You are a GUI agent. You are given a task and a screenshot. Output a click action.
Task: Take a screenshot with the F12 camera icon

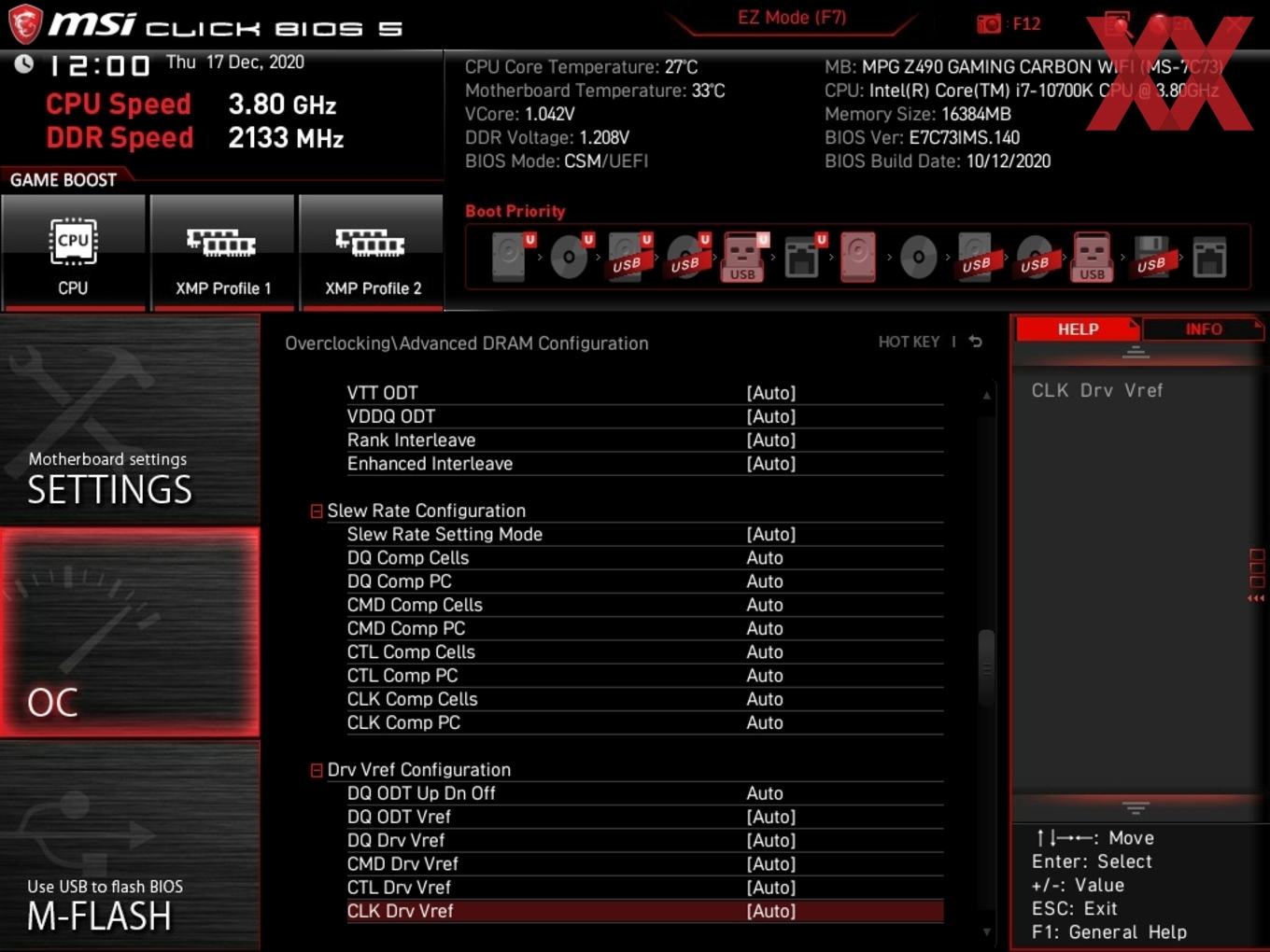(x=989, y=24)
